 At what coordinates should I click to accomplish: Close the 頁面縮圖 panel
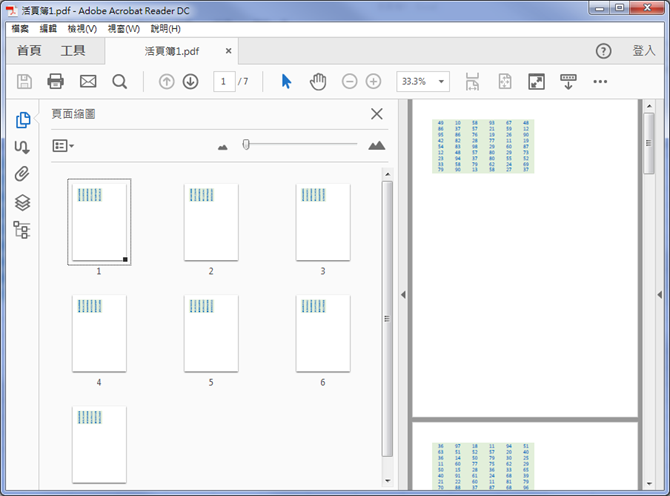tap(377, 114)
